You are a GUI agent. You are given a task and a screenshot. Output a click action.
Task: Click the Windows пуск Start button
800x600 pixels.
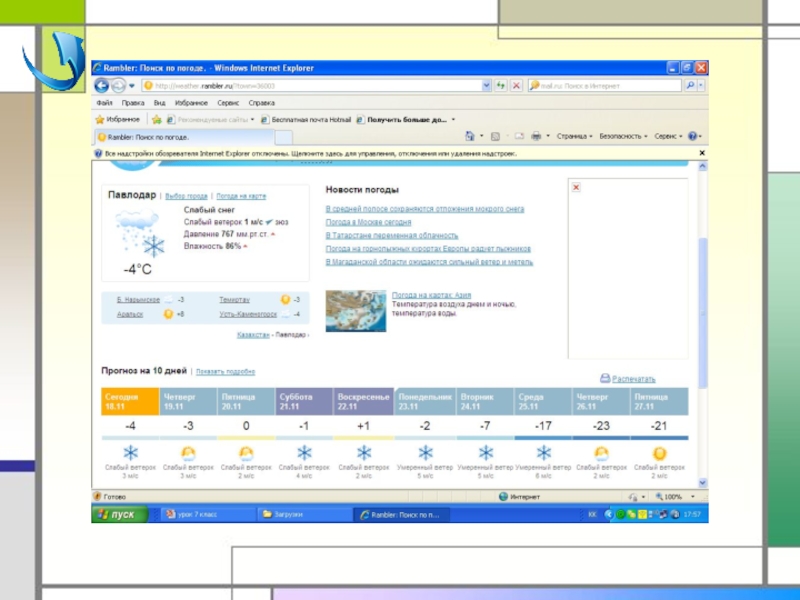119,514
